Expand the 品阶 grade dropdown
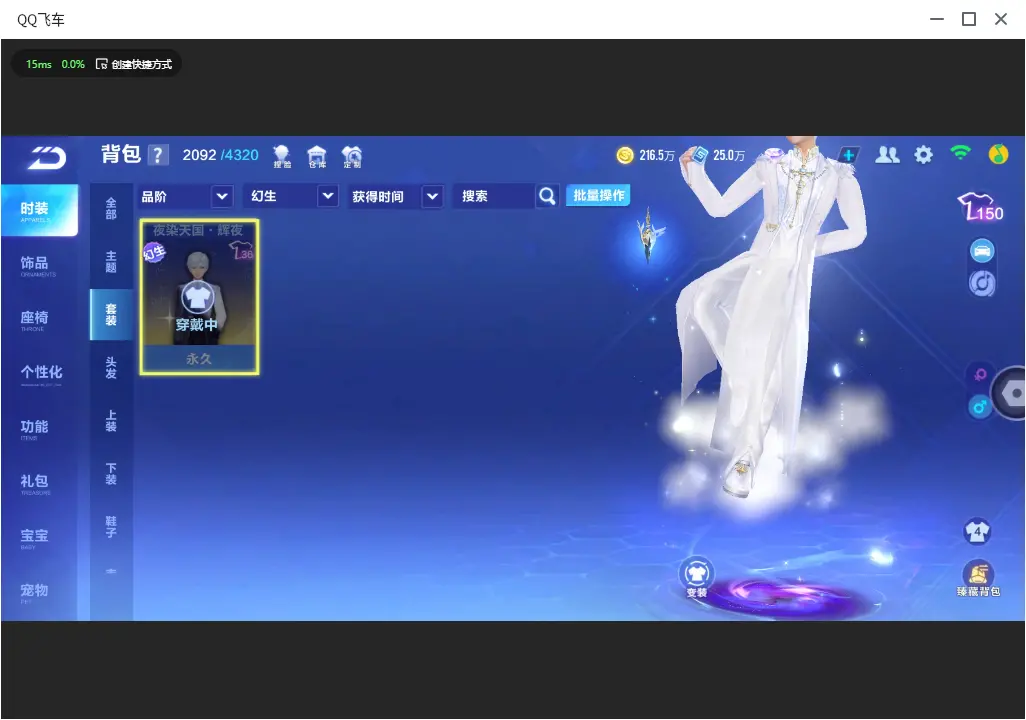 (x=222, y=196)
